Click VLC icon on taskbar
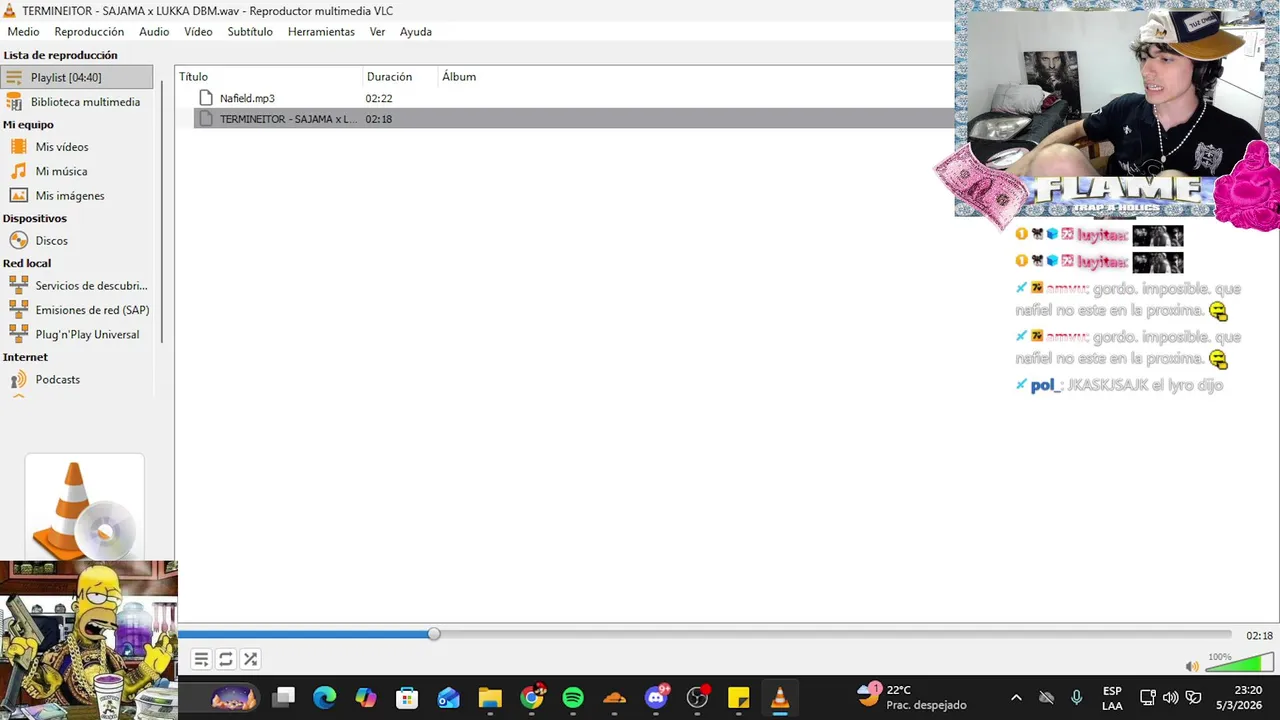The image size is (1280, 720). (x=780, y=697)
